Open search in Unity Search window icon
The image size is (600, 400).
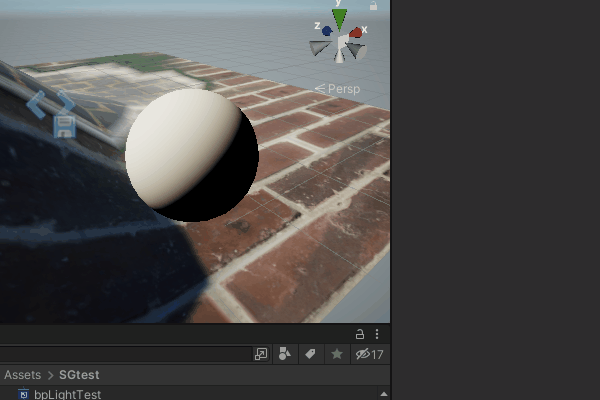(261, 354)
